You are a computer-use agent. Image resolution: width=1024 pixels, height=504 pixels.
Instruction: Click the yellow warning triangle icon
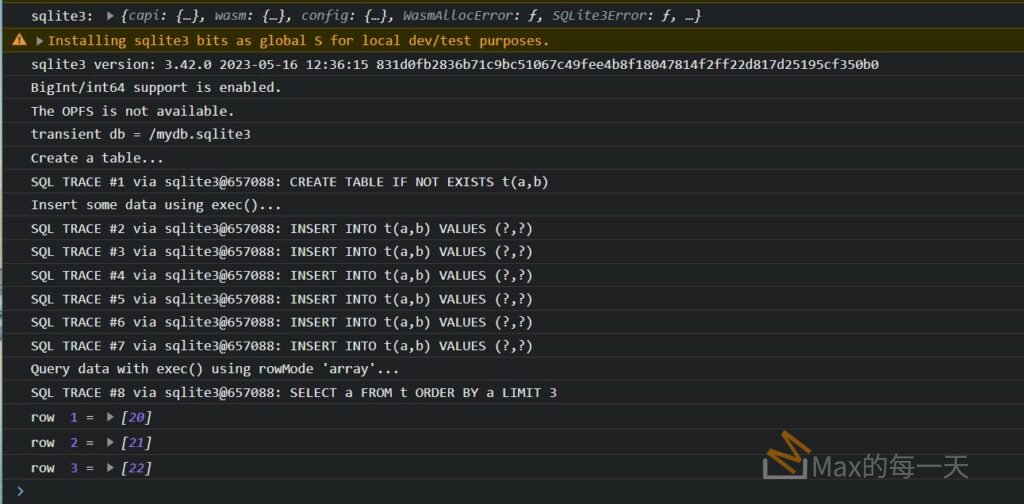point(19,41)
